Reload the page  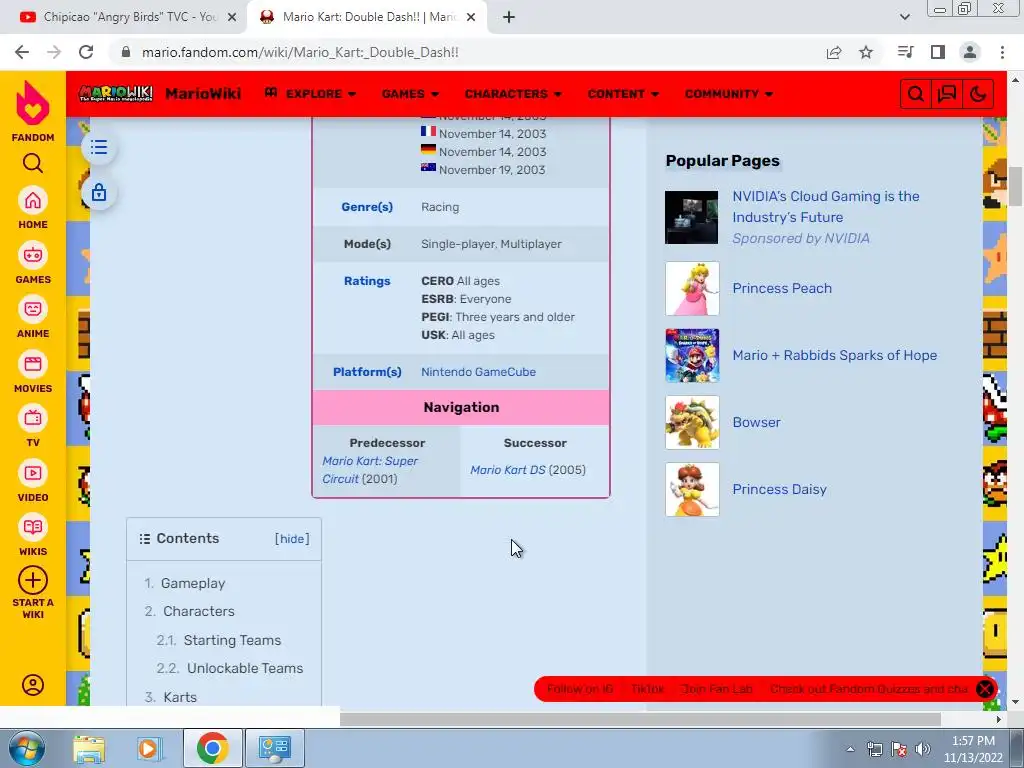pos(86,52)
